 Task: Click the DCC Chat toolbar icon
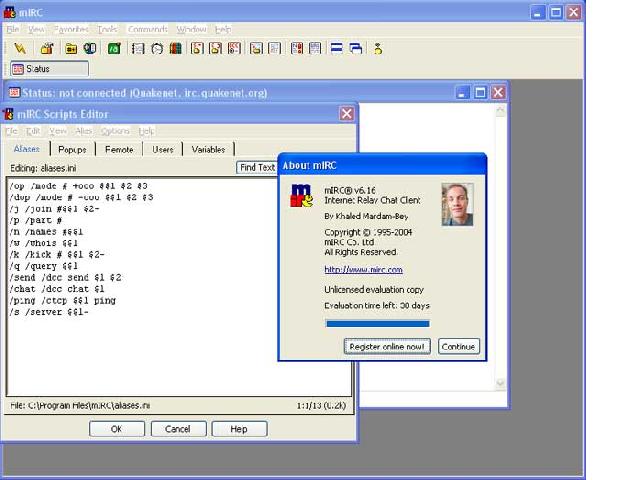pos(216,49)
